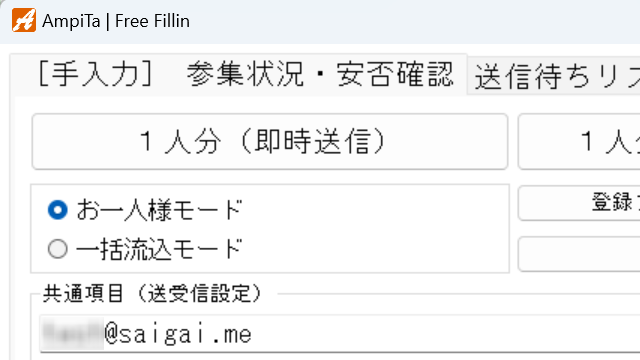The width and height of the screenshot is (640, 360).
Task: Click the 一括流込モード label text
Action: (x=160, y=249)
